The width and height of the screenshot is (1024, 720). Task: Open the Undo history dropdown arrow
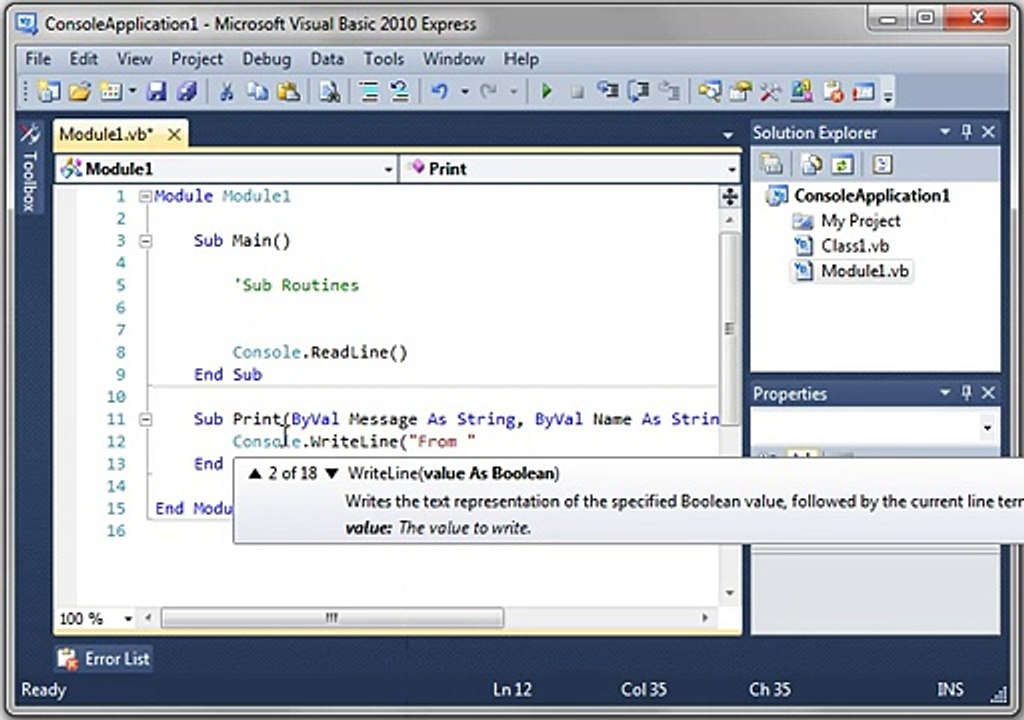coord(464,91)
